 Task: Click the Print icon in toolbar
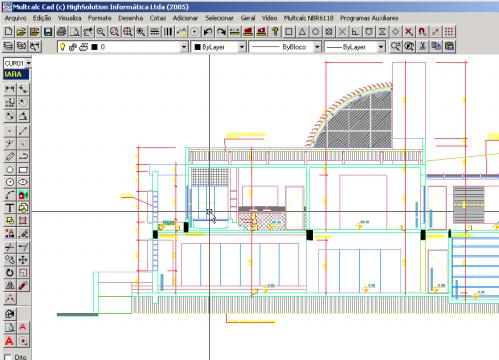pyautogui.click(x=62, y=32)
